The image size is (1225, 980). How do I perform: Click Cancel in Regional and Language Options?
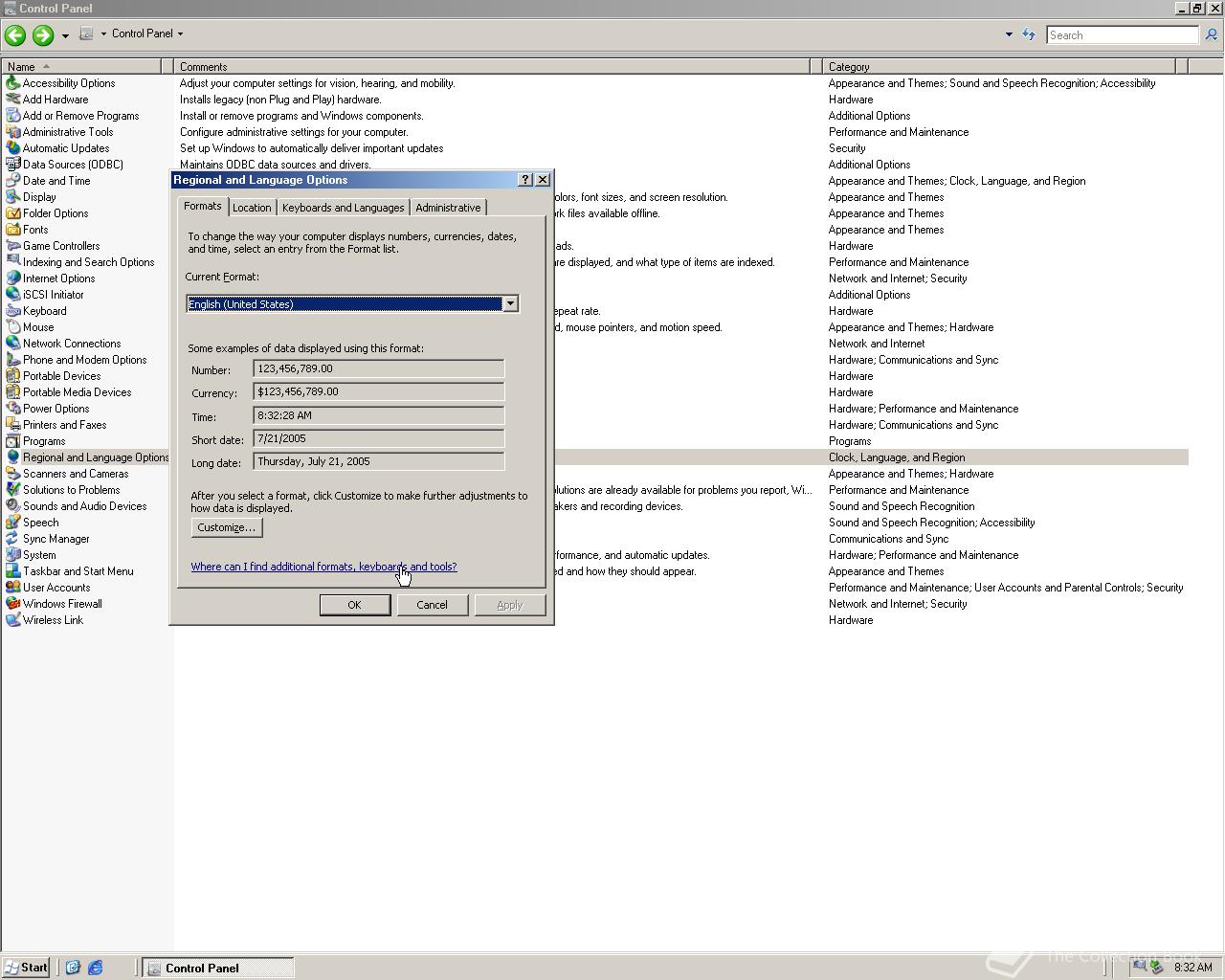(x=432, y=605)
